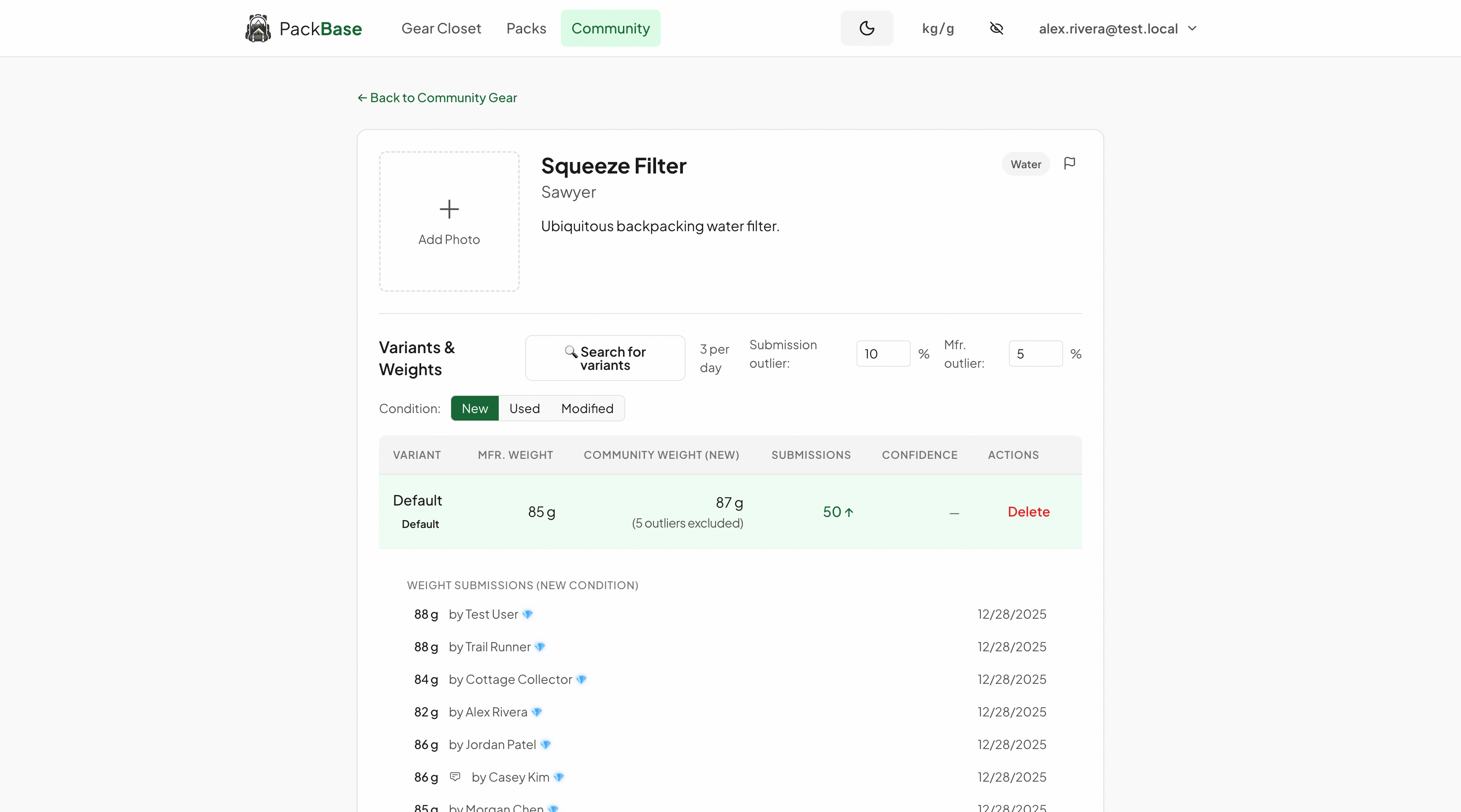This screenshot has width=1461, height=812.
Task: Click the Add Photo plus placeholder
Action: (449, 221)
